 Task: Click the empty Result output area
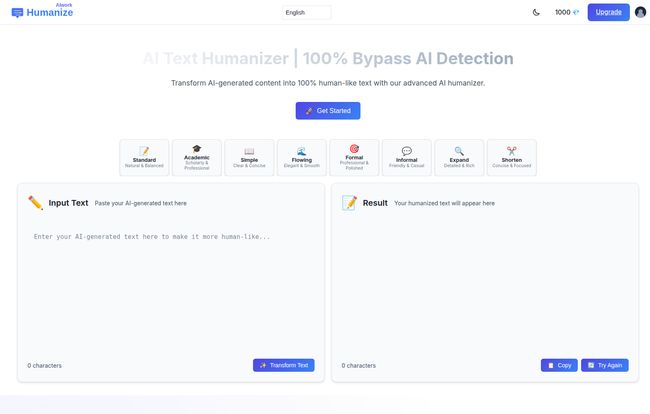(x=485, y=286)
